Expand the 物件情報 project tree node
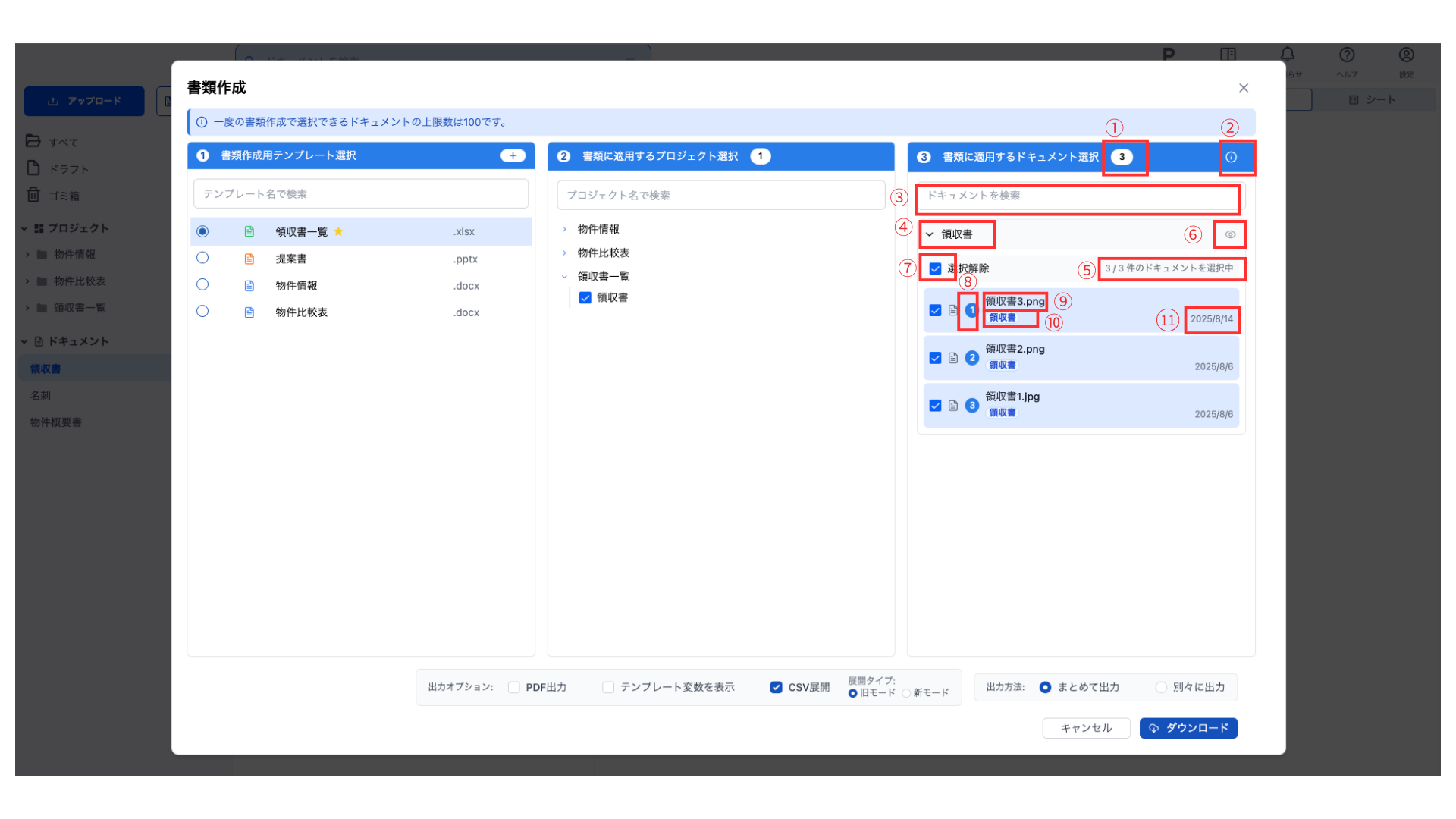 564,229
